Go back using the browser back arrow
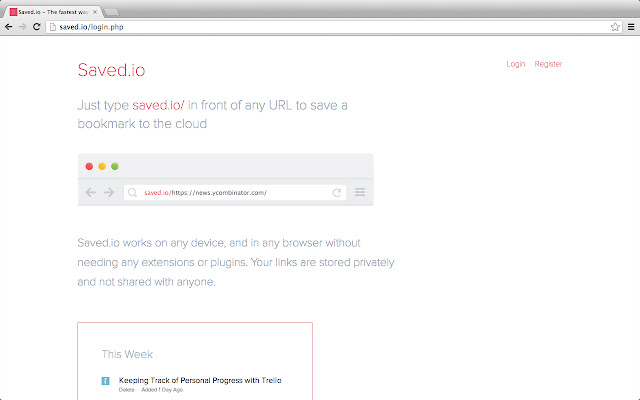The image size is (640, 400). 9,27
